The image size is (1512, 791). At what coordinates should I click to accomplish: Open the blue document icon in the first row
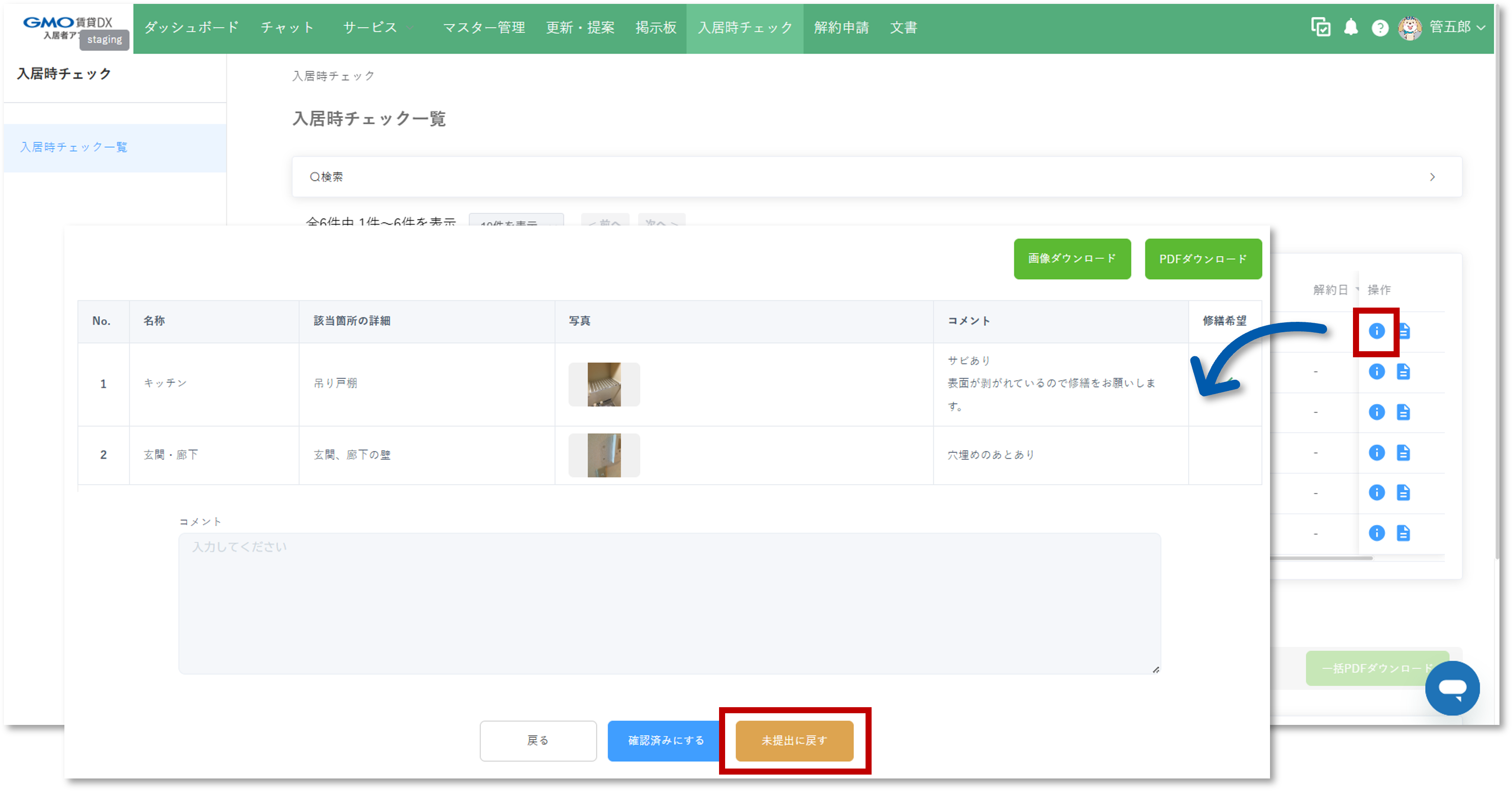pyautogui.click(x=1404, y=331)
